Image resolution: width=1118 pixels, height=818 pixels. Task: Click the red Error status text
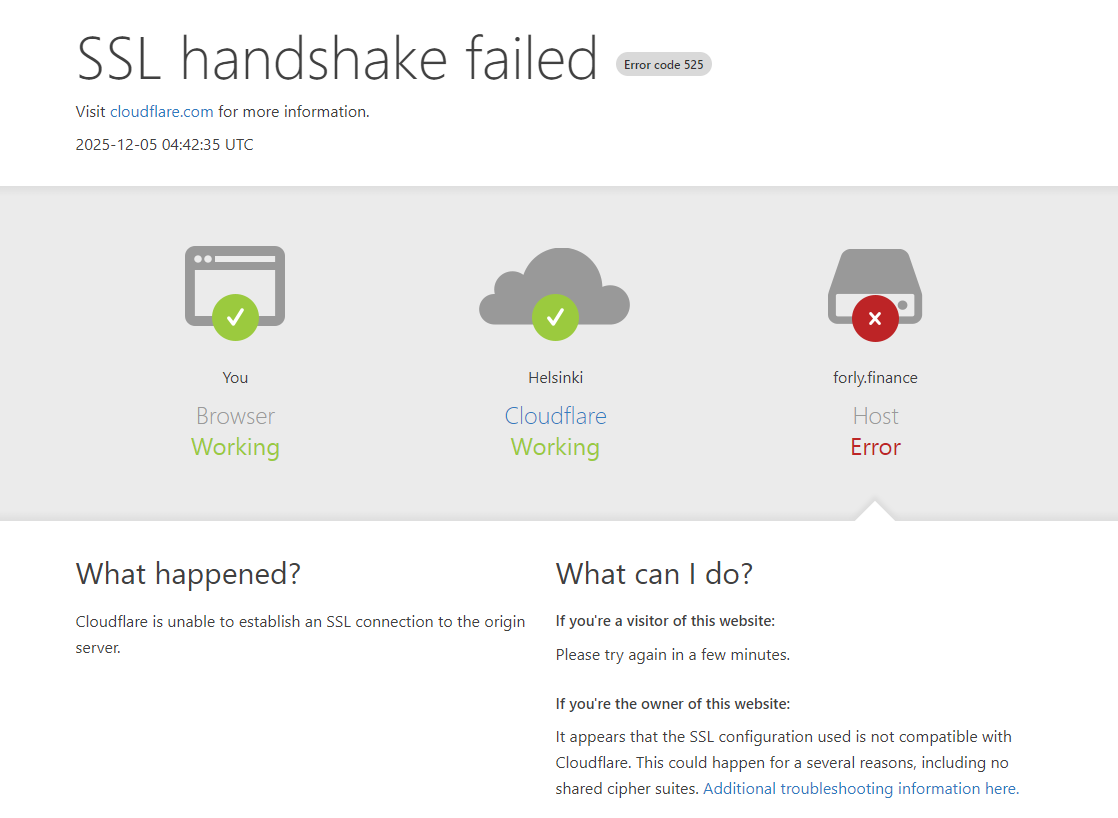[x=875, y=447]
